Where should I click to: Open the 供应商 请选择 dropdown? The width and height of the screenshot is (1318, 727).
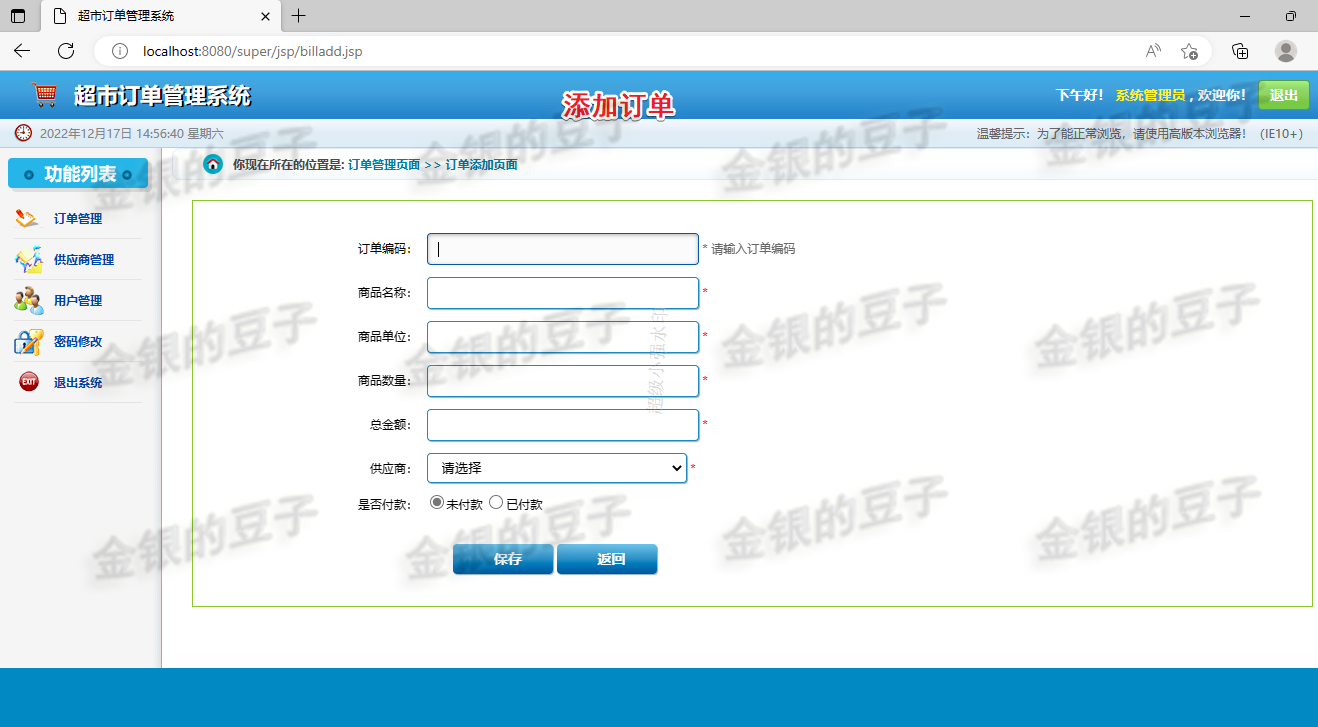[x=556, y=468]
